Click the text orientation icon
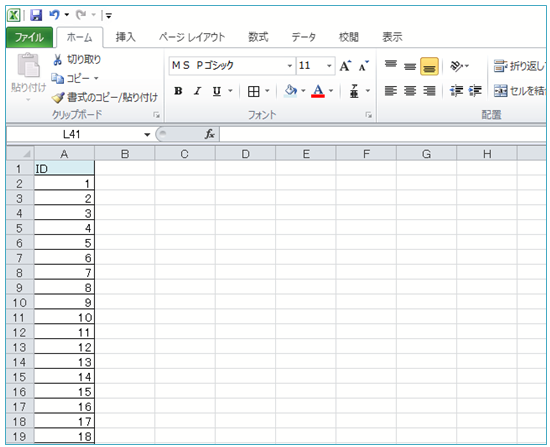550x447 pixels. (456, 66)
